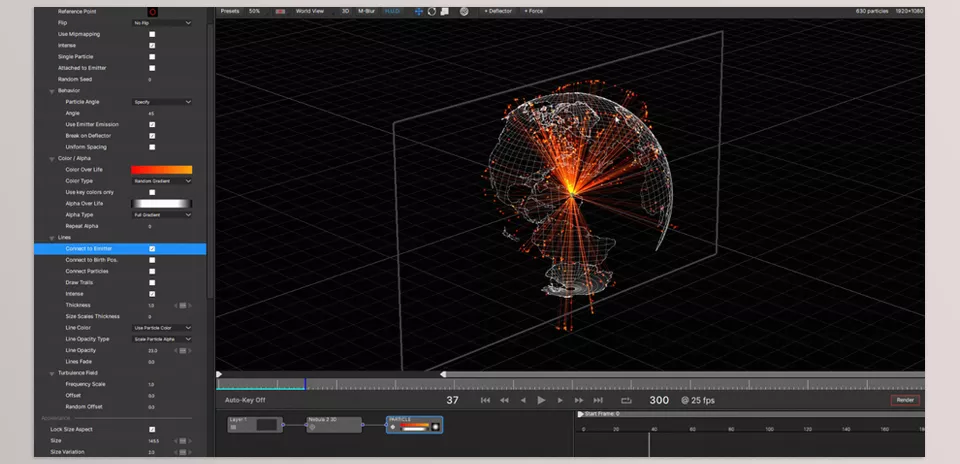Image resolution: width=960 pixels, height=464 pixels.
Task: Jump to the first frame
Action: pos(486,400)
